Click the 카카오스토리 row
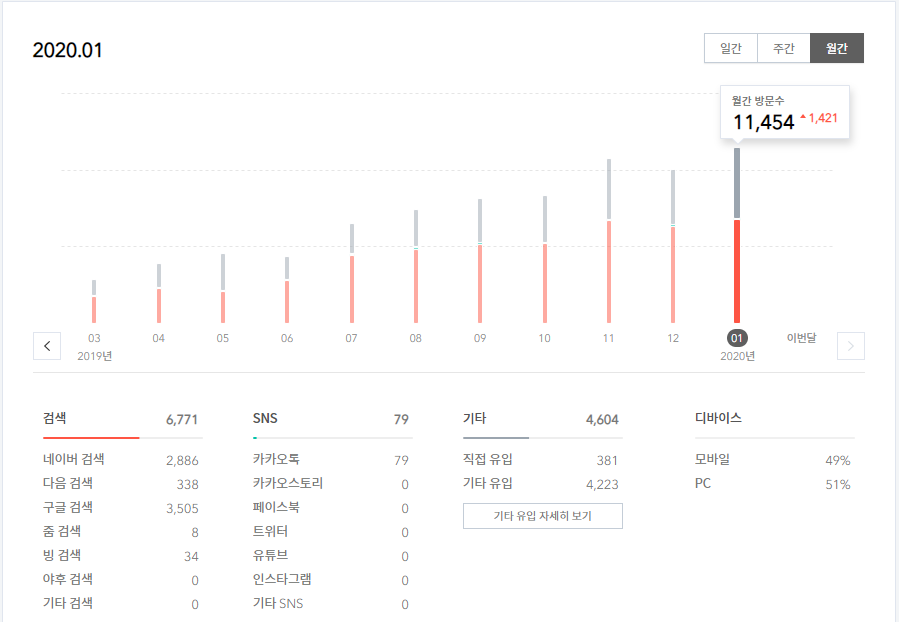The image size is (899, 622). pos(331,484)
